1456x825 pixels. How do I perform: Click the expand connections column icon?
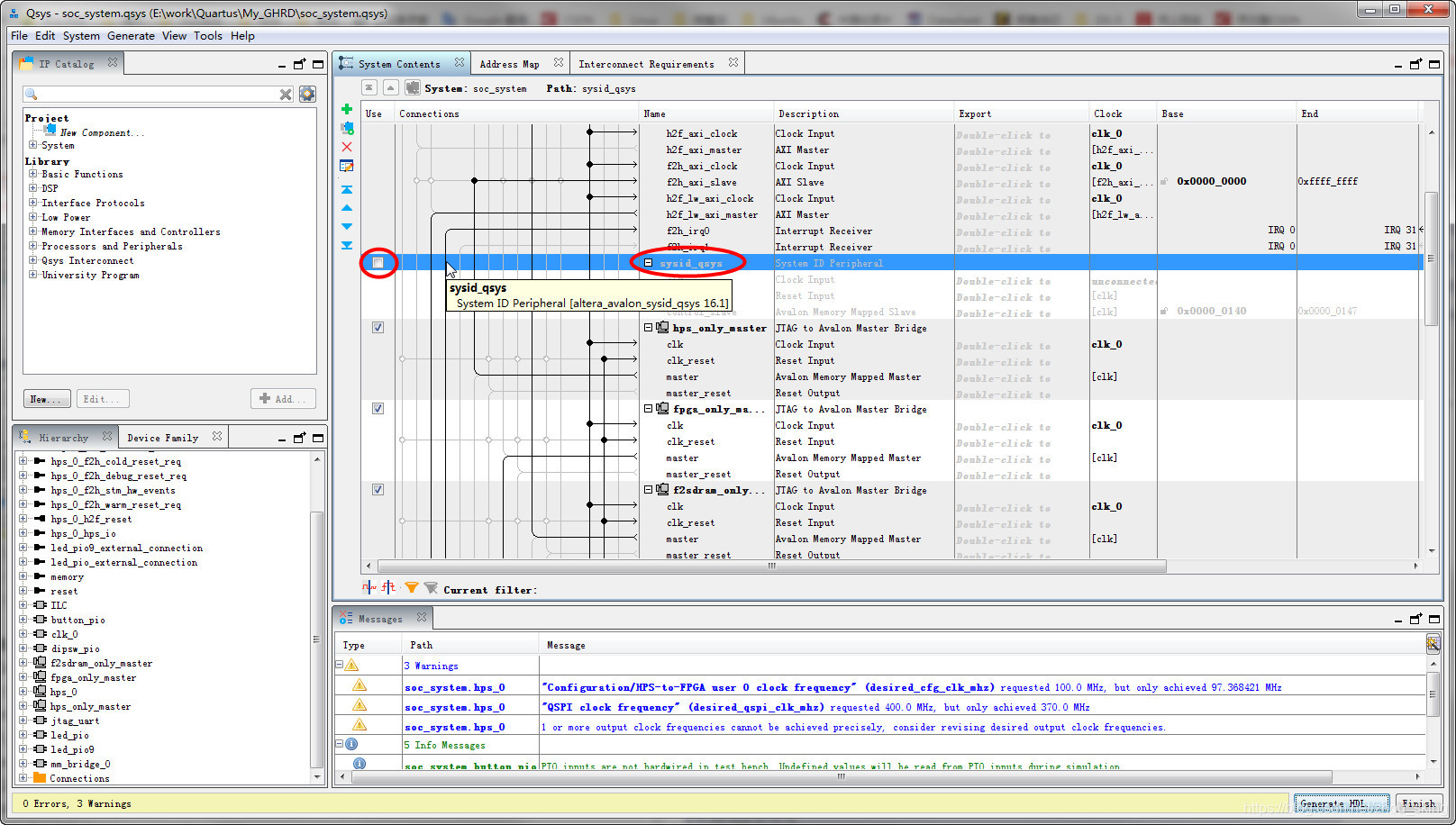coord(387,587)
